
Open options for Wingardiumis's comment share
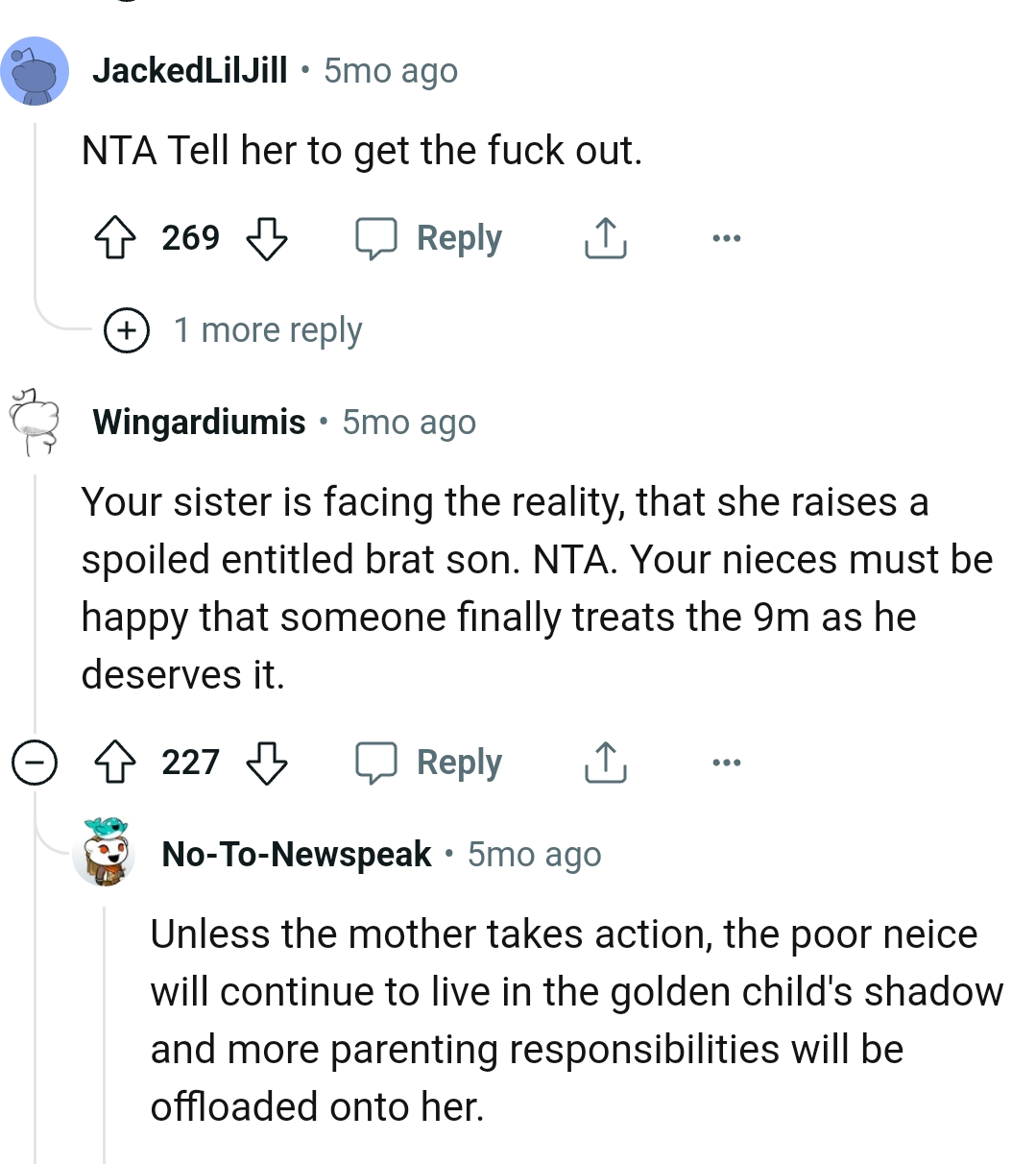(x=603, y=764)
